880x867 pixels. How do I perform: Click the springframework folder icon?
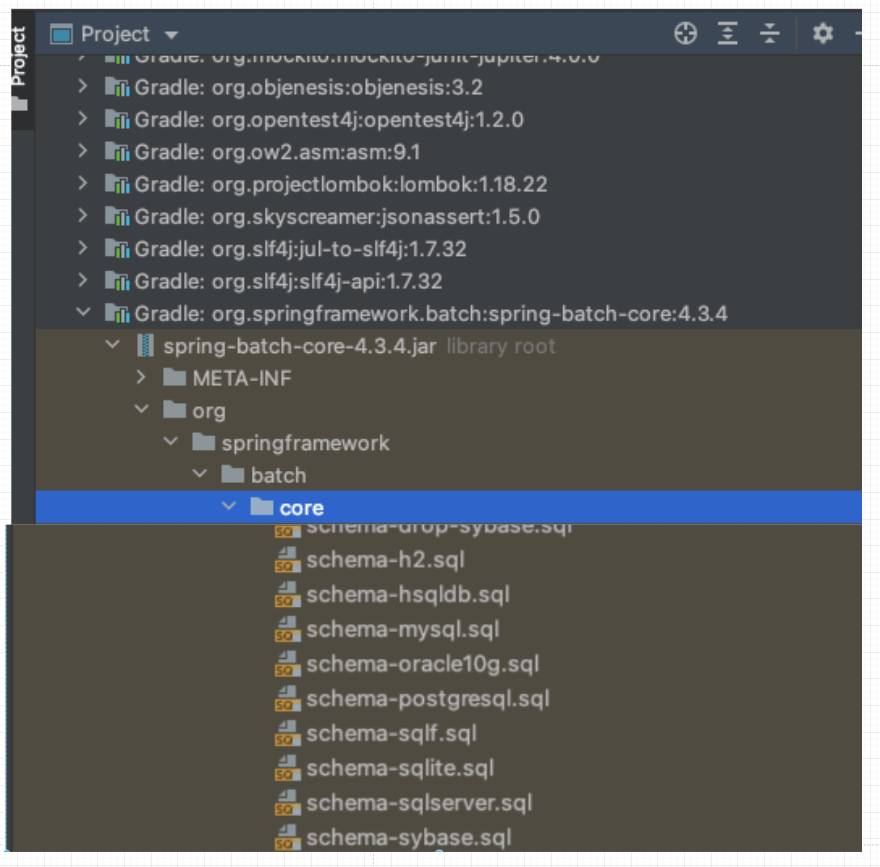click(203, 442)
